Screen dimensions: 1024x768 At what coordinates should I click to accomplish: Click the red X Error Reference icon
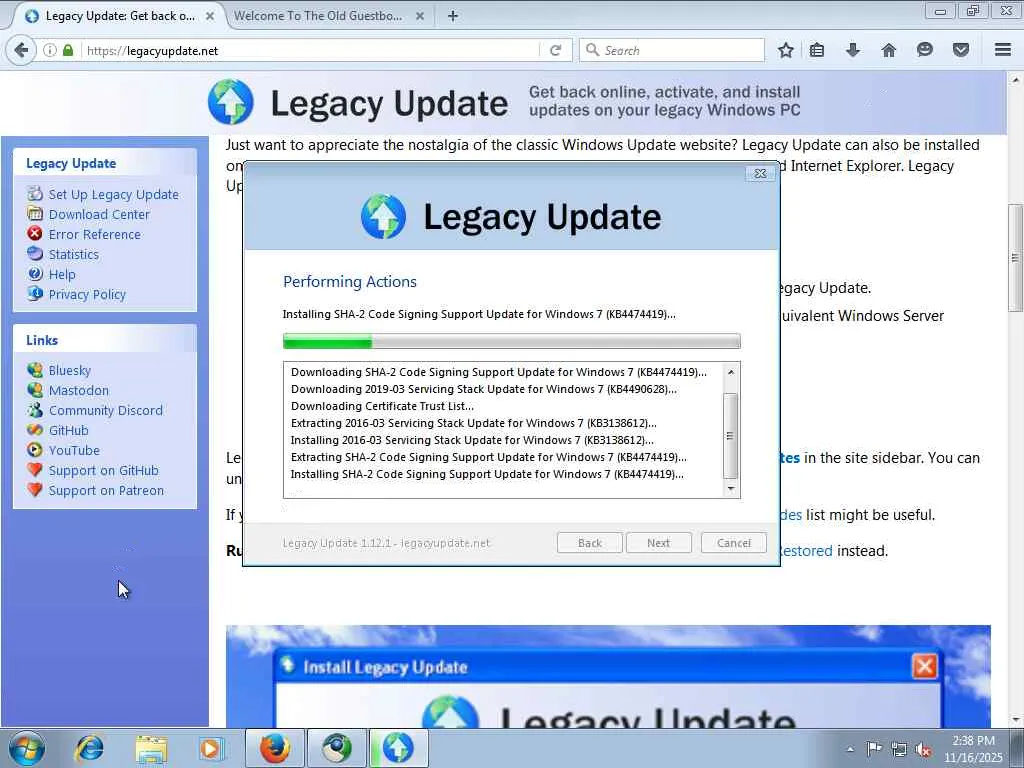coord(35,233)
